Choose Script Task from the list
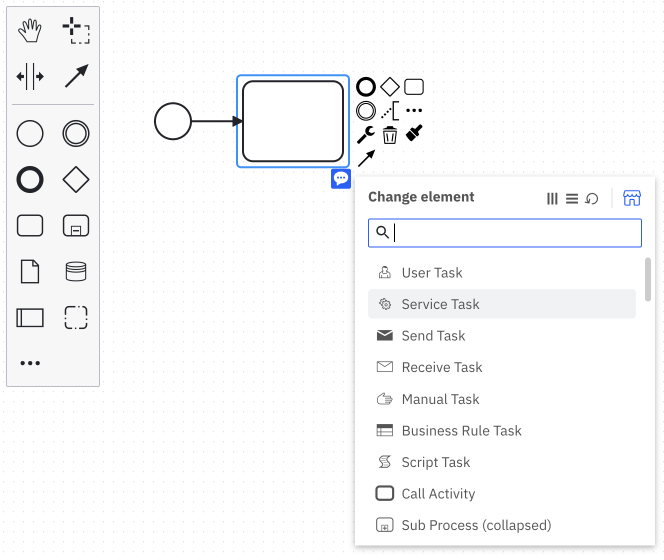Screen dimensions: 664x560 pyautogui.click(x=435, y=462)
